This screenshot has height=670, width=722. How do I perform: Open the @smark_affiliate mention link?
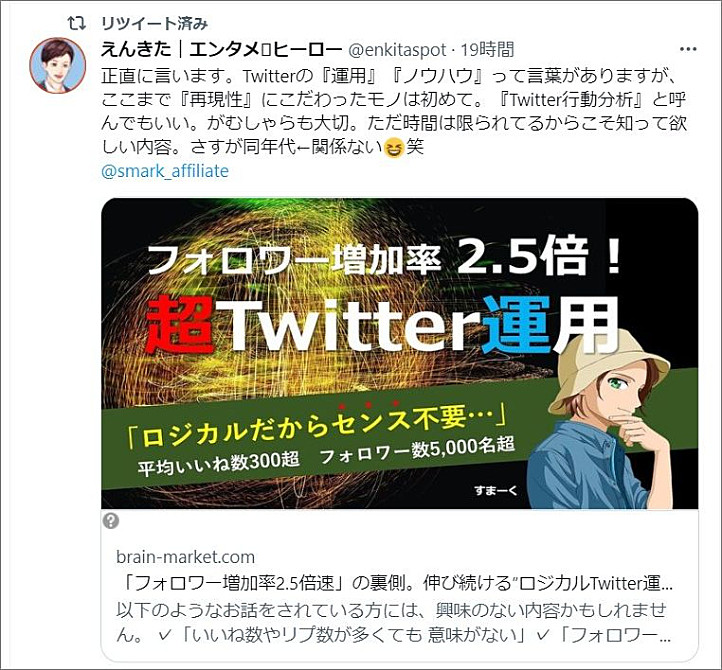point(165,171)
